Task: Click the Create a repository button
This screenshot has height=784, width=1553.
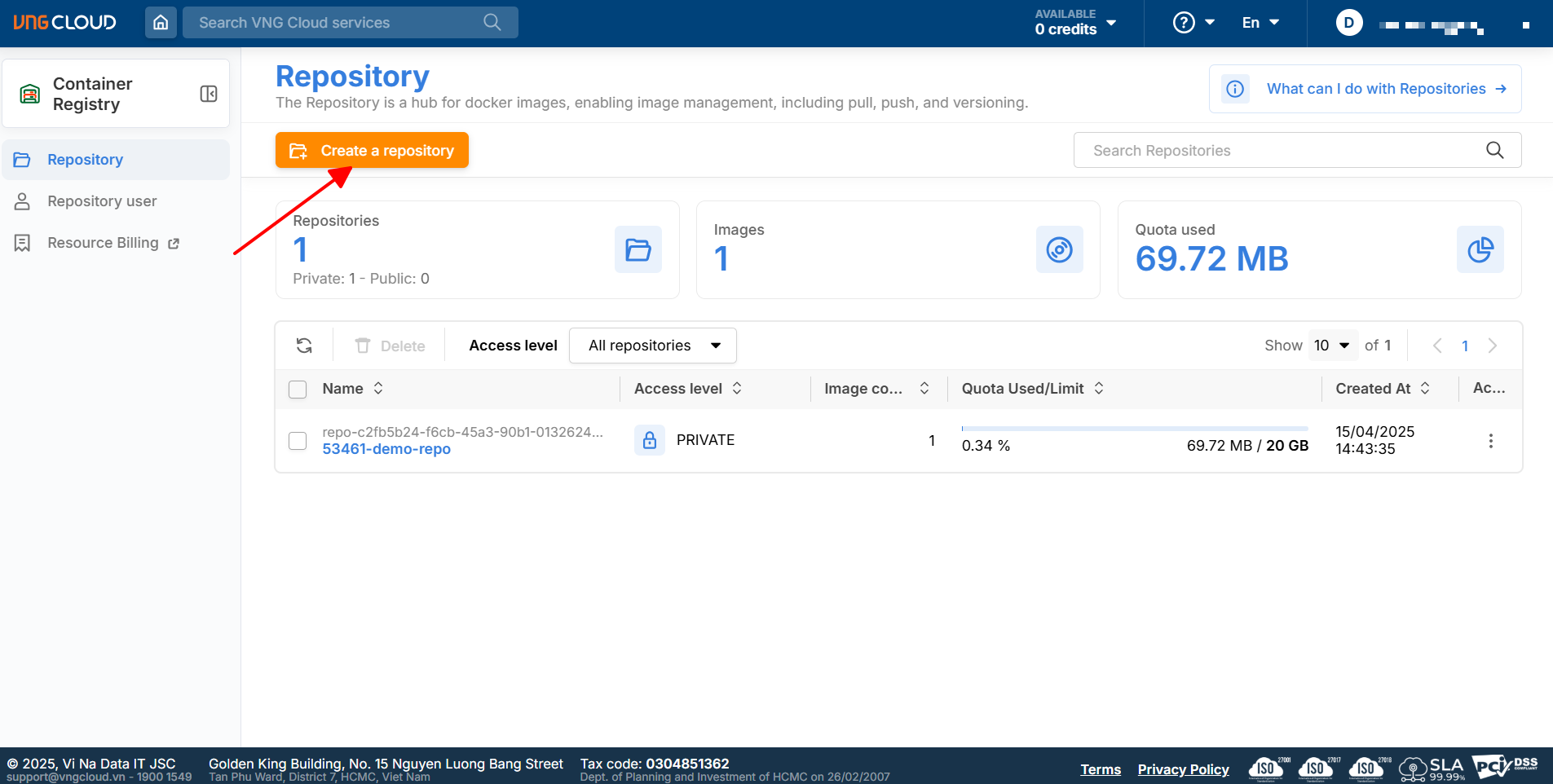Action: [372, 151]
